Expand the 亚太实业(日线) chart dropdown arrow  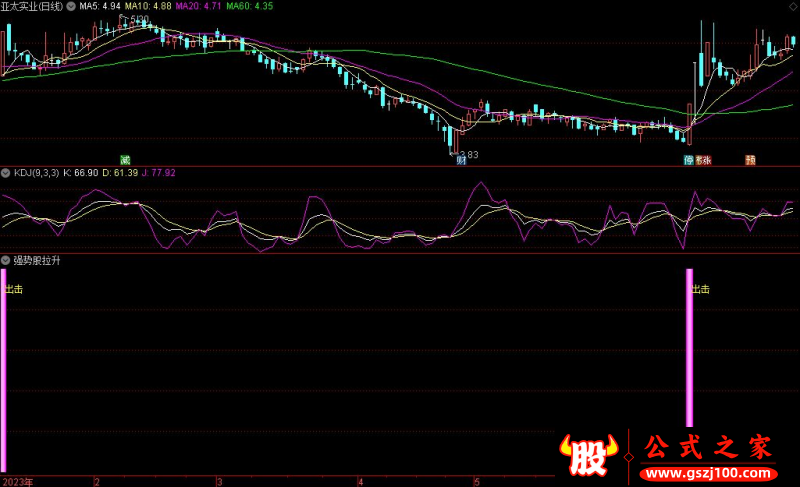[70, 6]
